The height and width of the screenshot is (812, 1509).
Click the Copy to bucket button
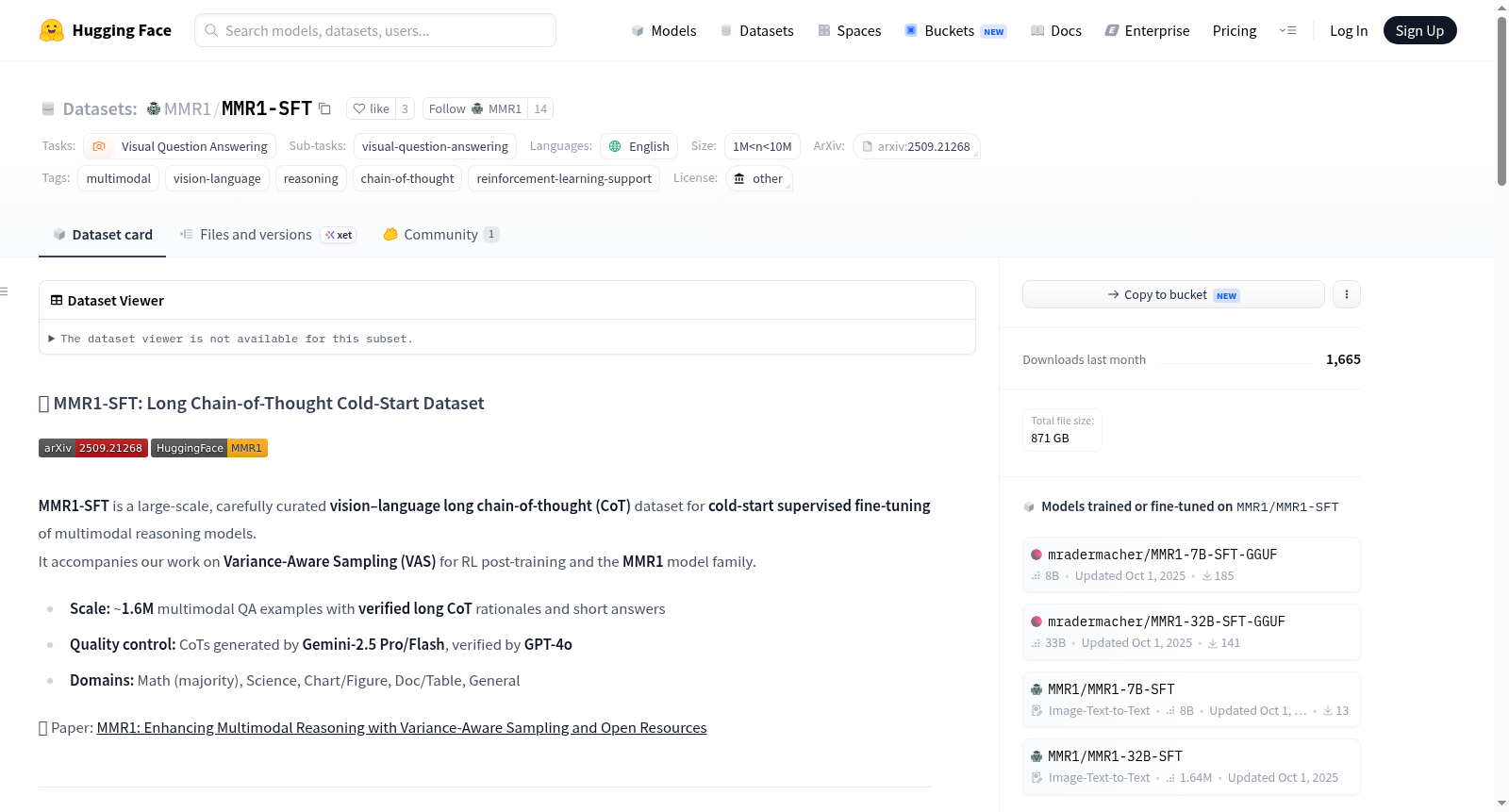click(x=1173, y=294)
